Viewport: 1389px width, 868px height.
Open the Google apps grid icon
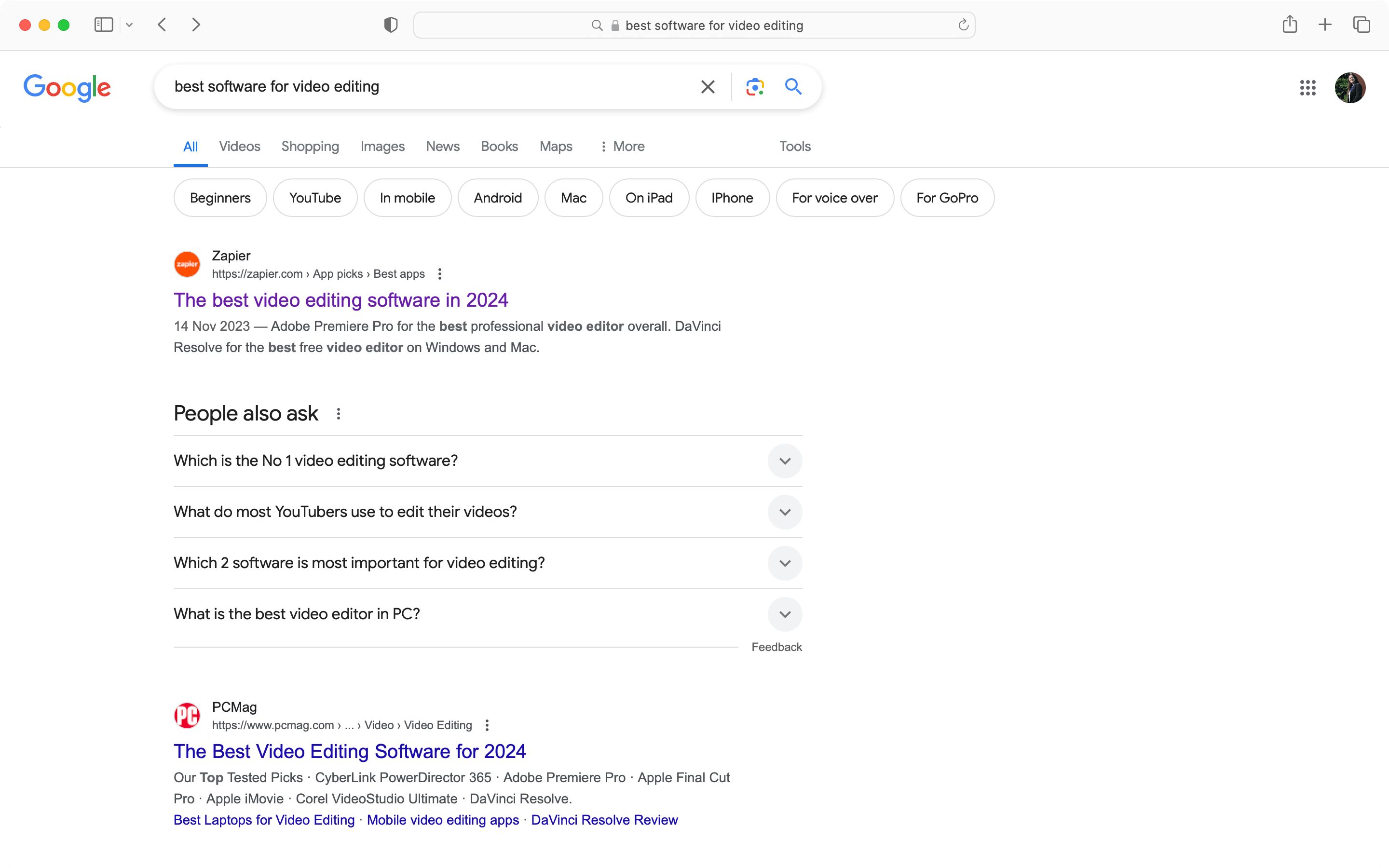[1307, 88]
